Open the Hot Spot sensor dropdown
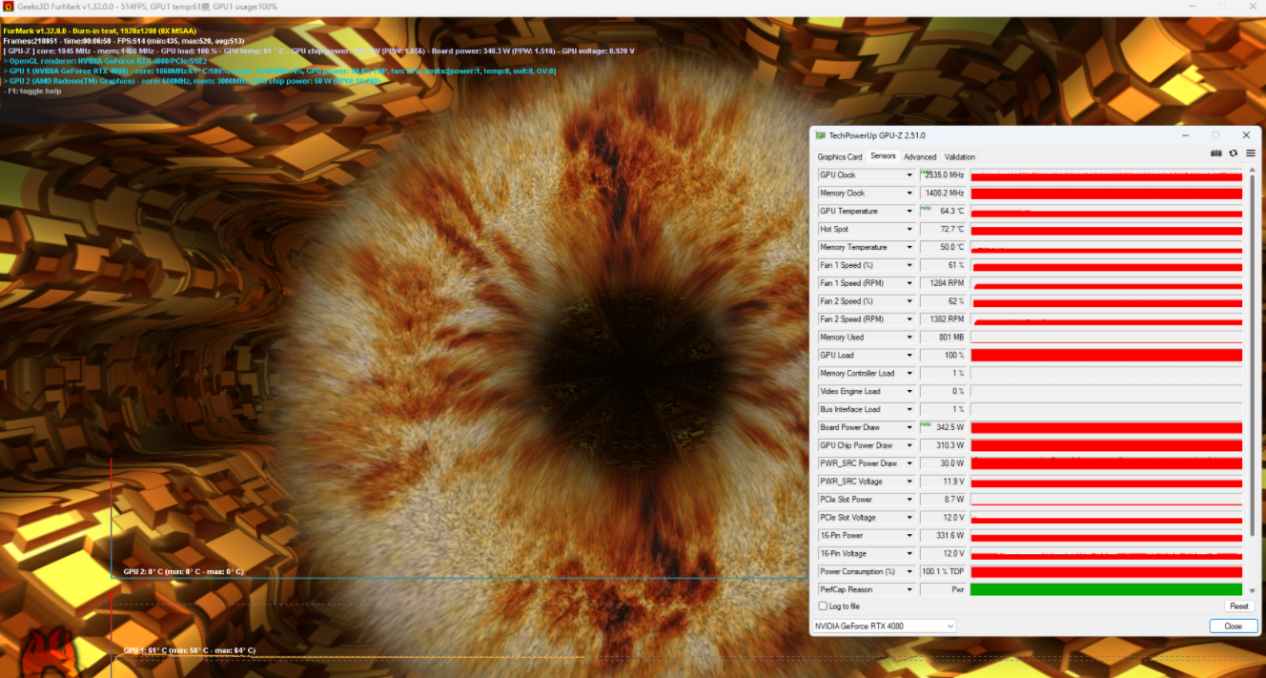This screenshot has width=1266, height=678. [x=909, y=230]
